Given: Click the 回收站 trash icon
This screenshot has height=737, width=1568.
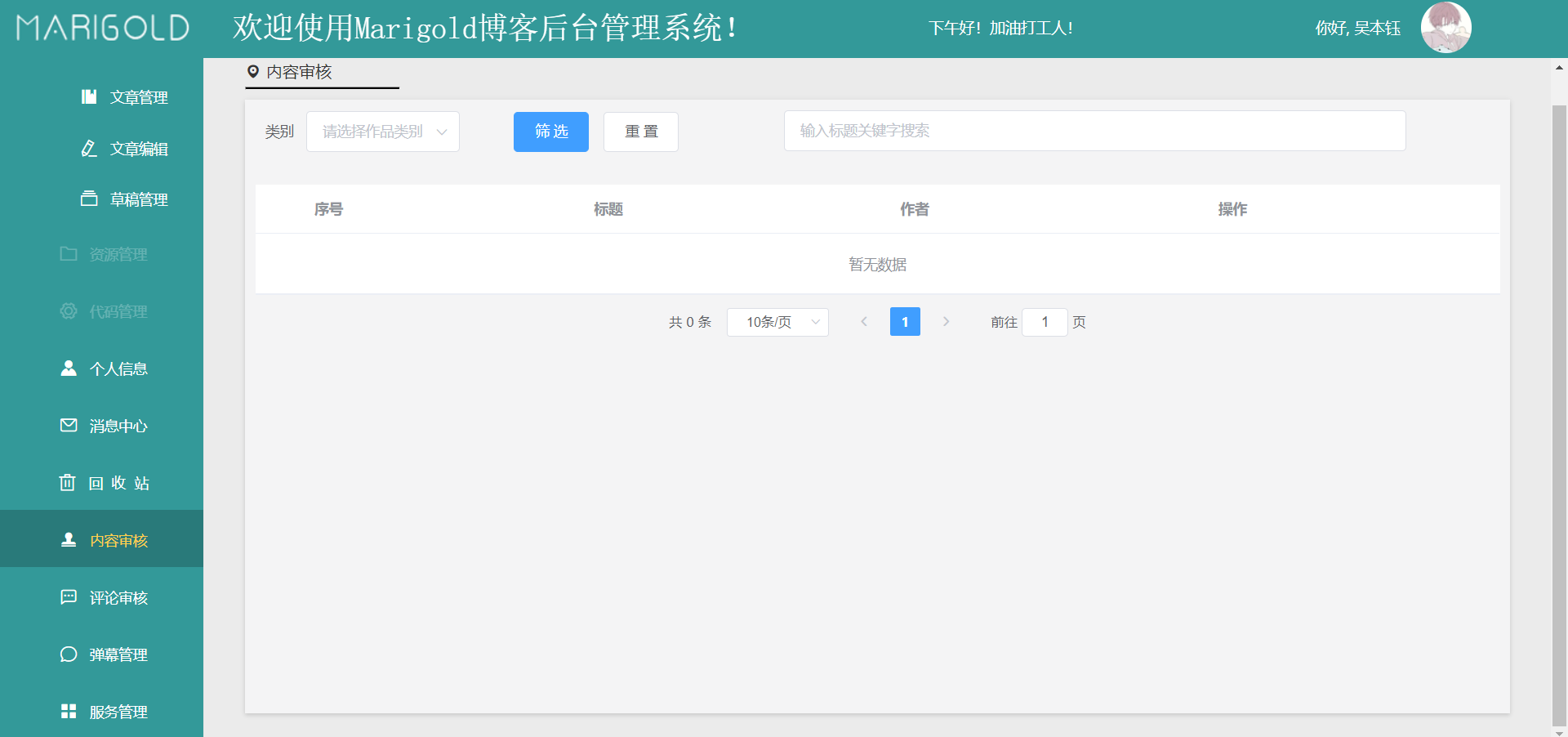Looking at the screenshot, I should [x=69, y=482].
